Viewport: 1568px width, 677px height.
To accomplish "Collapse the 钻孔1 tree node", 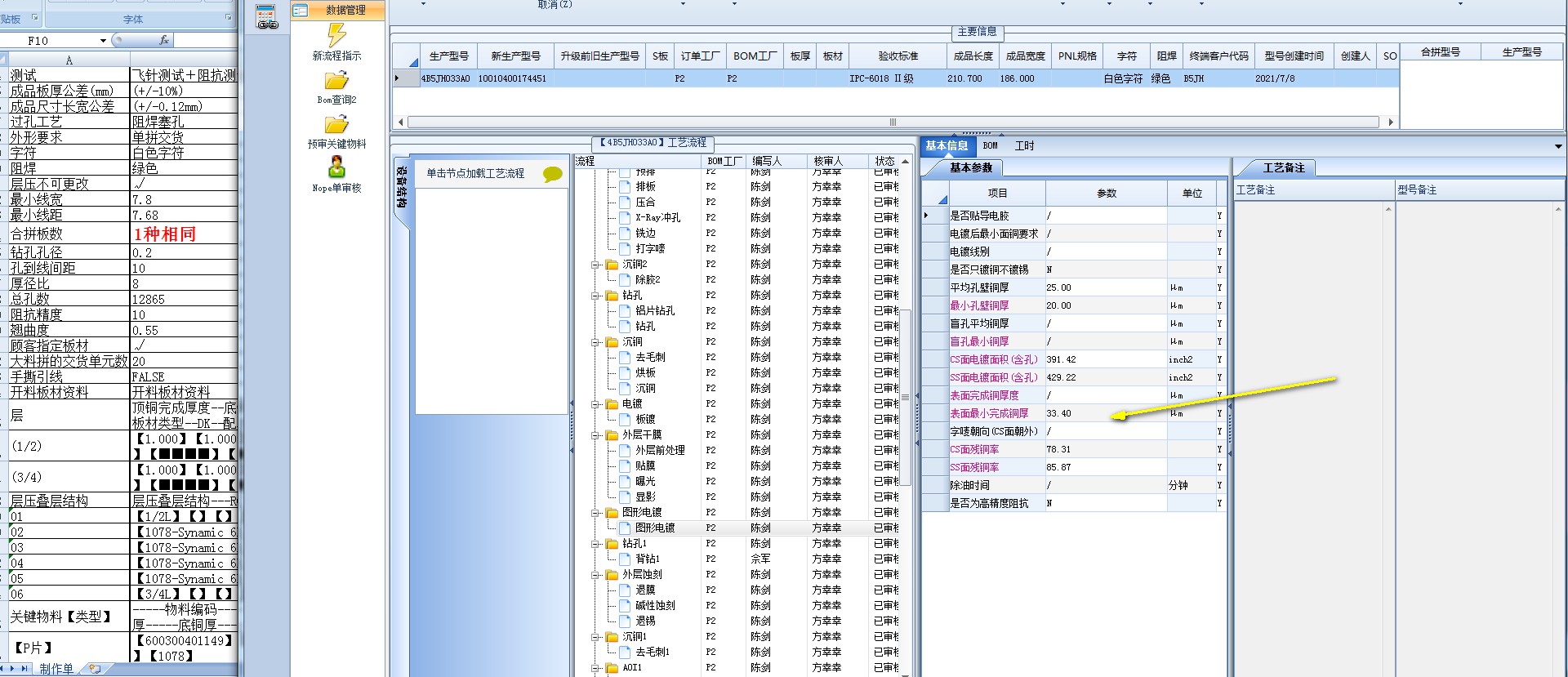I will (596, 544).
